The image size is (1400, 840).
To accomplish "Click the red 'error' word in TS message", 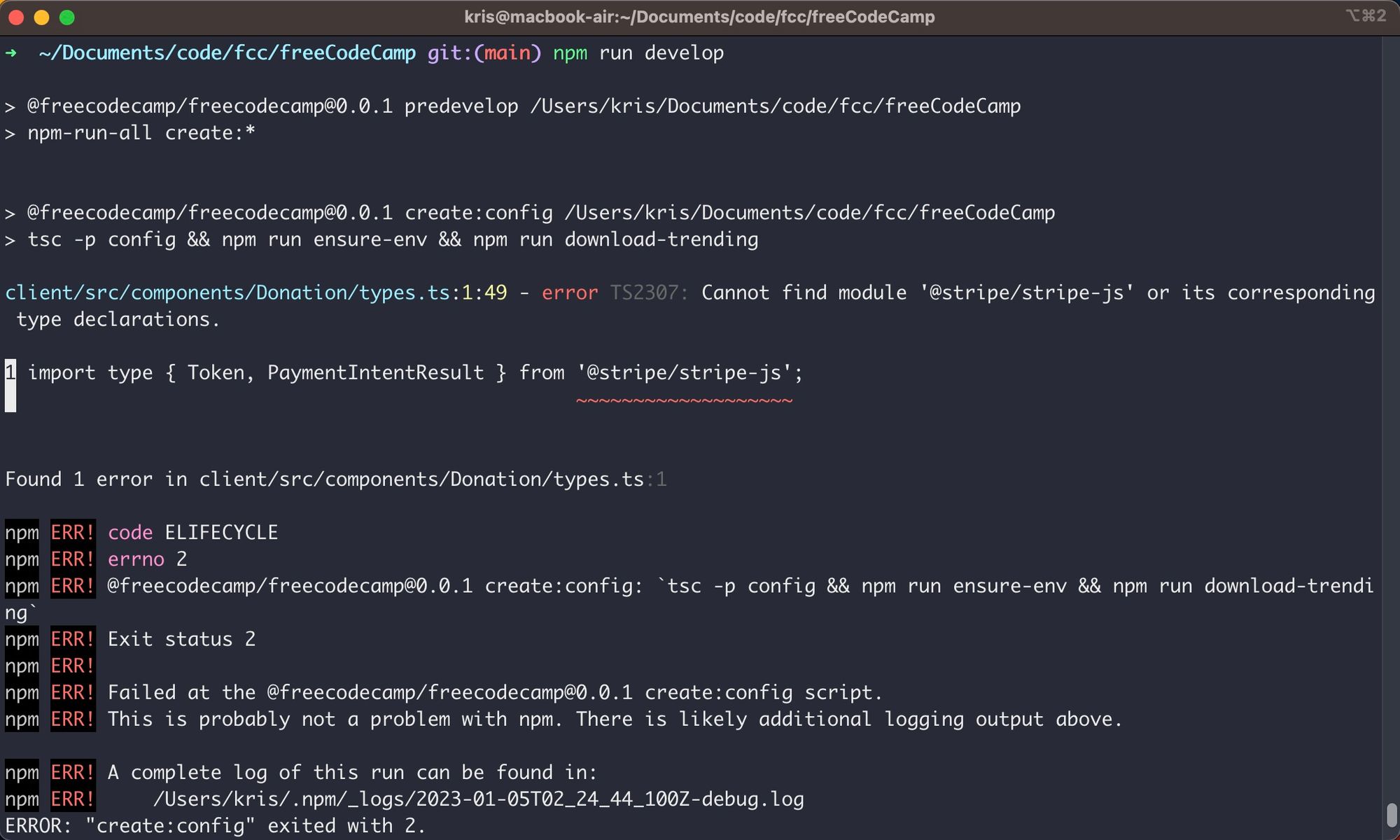I will pos(570,293).
